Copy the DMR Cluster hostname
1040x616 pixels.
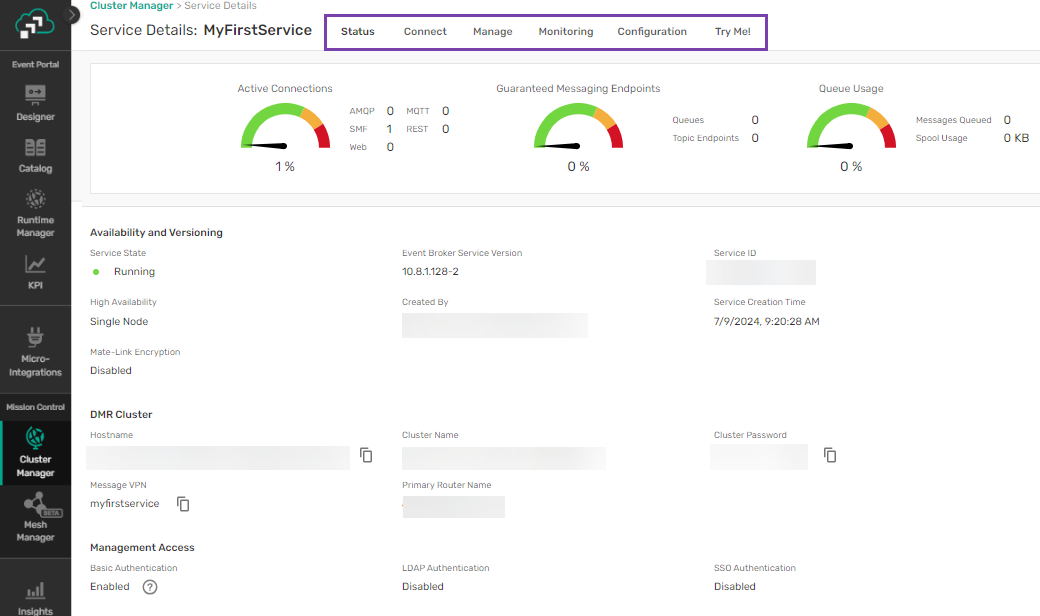click(367, 455)
